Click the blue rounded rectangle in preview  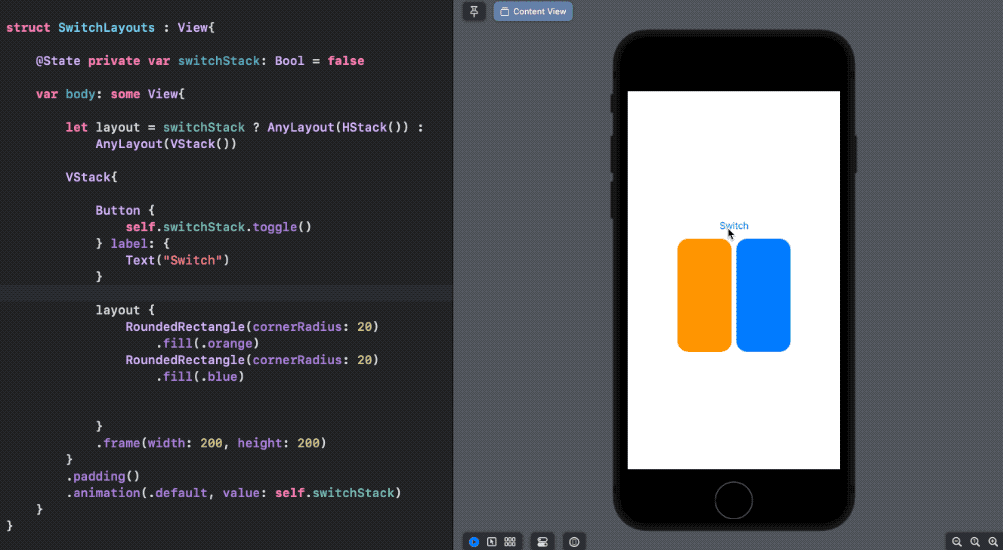pyautogui.click(x=763, y=295)
